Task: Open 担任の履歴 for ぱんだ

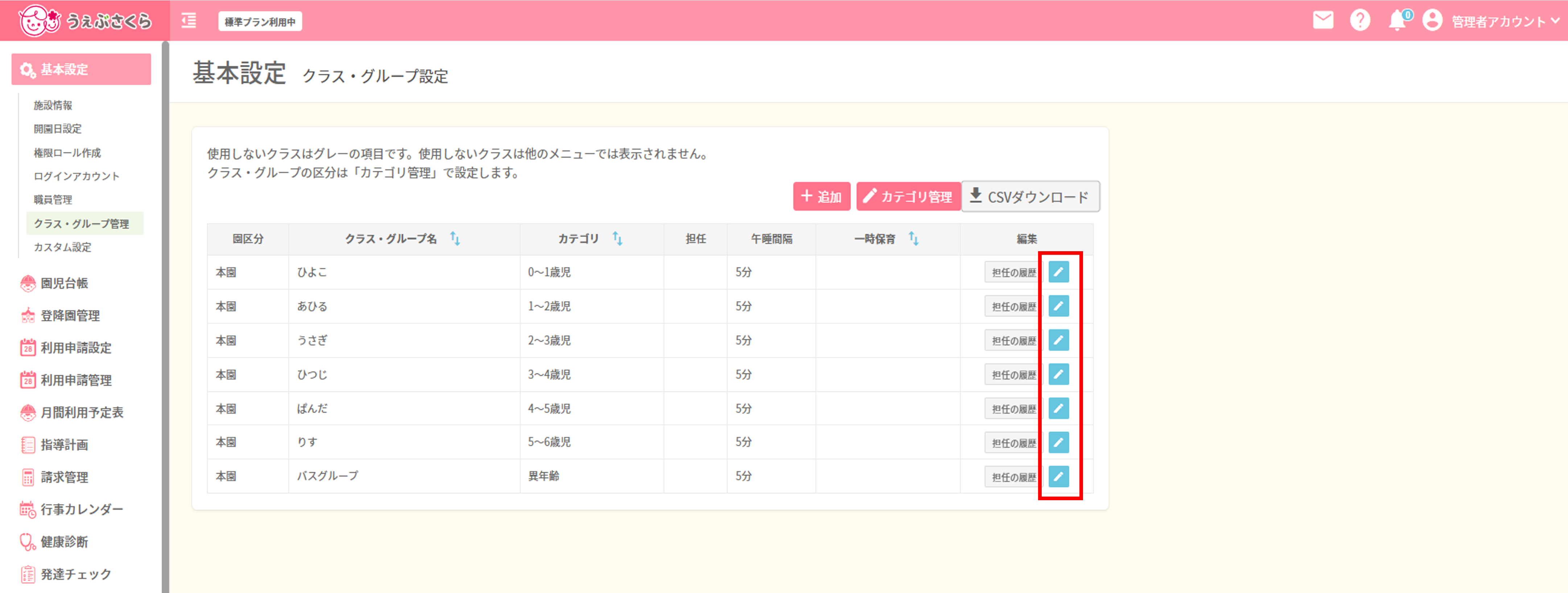Action: pyautogui.click(x=1013, y=408)
